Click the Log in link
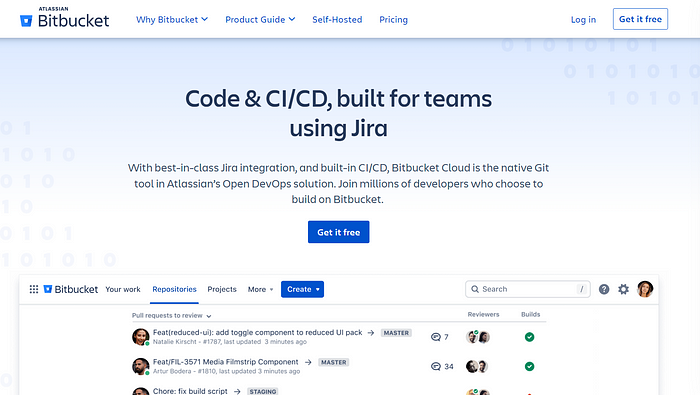The image size is (700, 395). (x=583, y=20)
